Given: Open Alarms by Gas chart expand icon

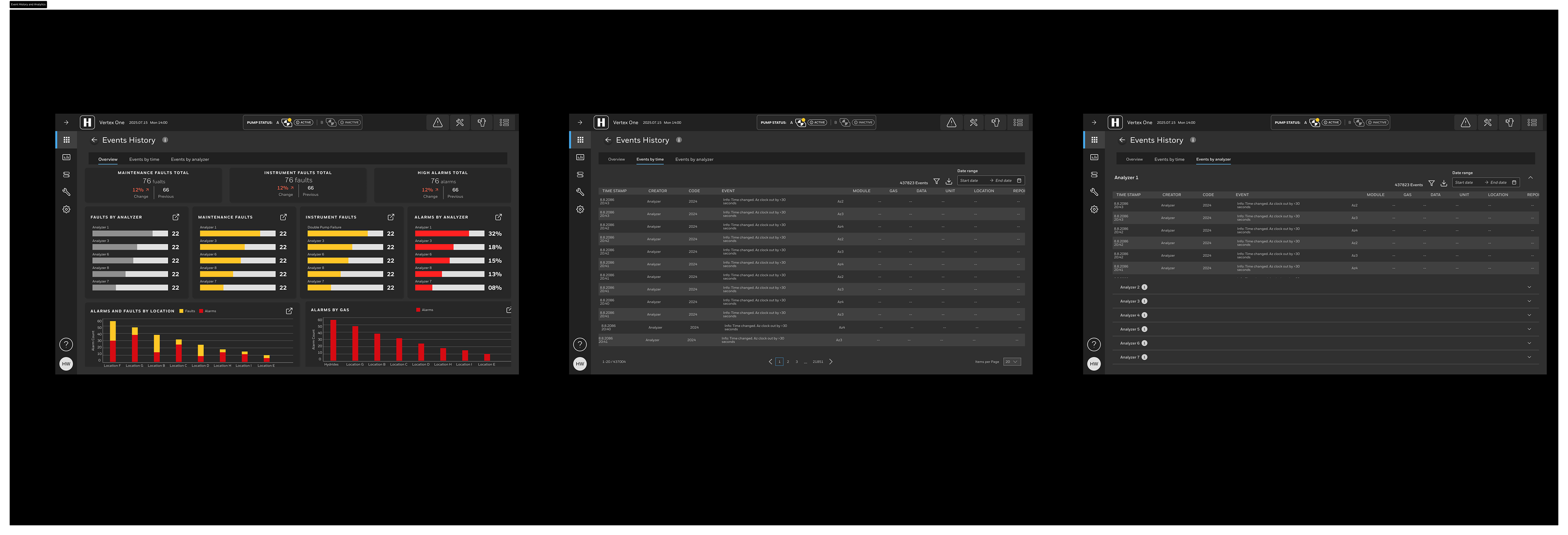Looking at the screenshot, I should [x=509, y=310].
